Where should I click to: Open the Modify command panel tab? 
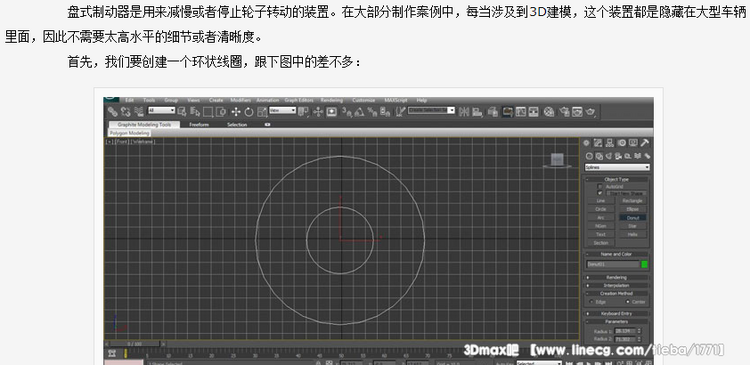[x=598, y=143]
